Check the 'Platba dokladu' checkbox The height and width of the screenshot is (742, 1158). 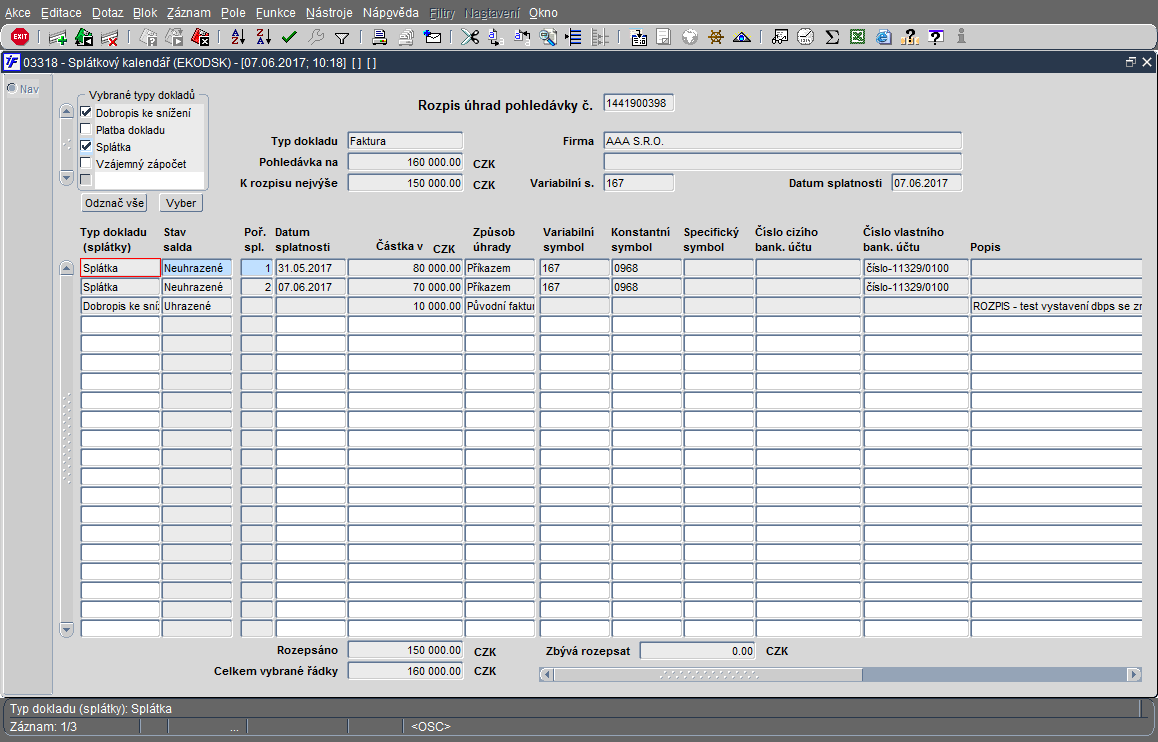point(86,129)
